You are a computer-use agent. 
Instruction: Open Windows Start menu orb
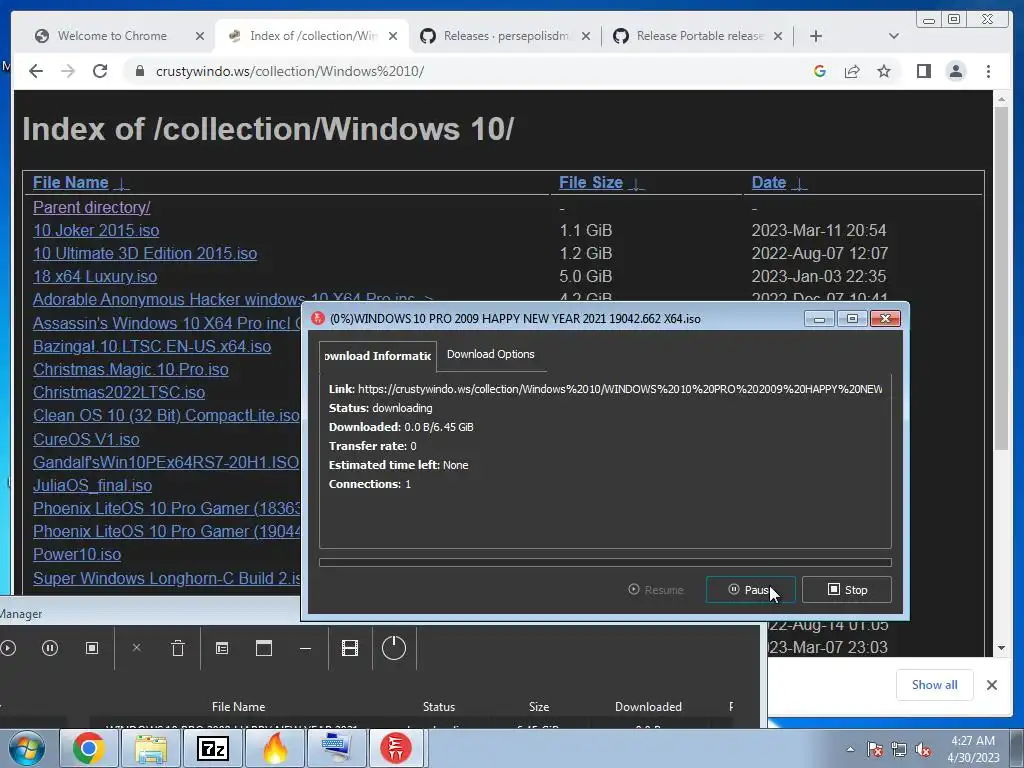point(27,748)
